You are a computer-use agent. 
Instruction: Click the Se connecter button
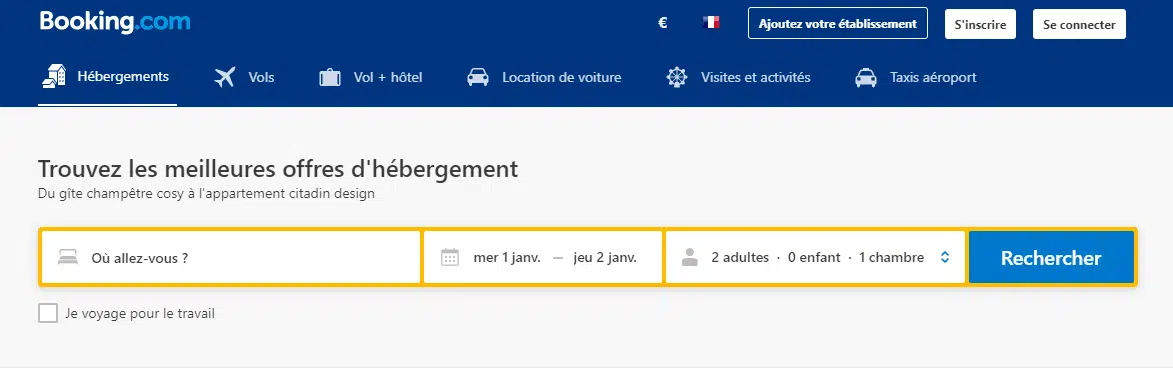pyautogui.click(x=1079, y=24)
